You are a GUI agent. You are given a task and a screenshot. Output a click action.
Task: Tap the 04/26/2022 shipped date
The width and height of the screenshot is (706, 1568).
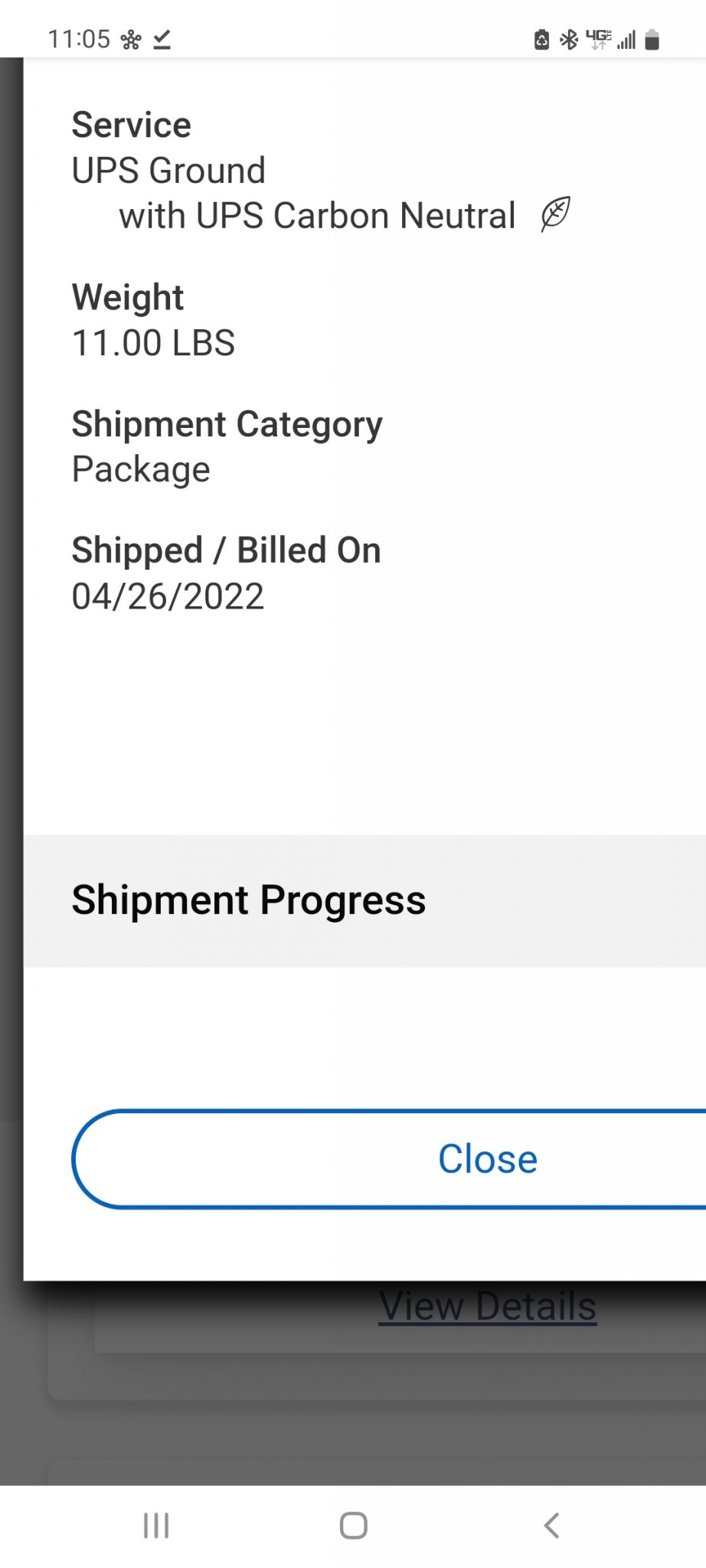tap(168, 596)
